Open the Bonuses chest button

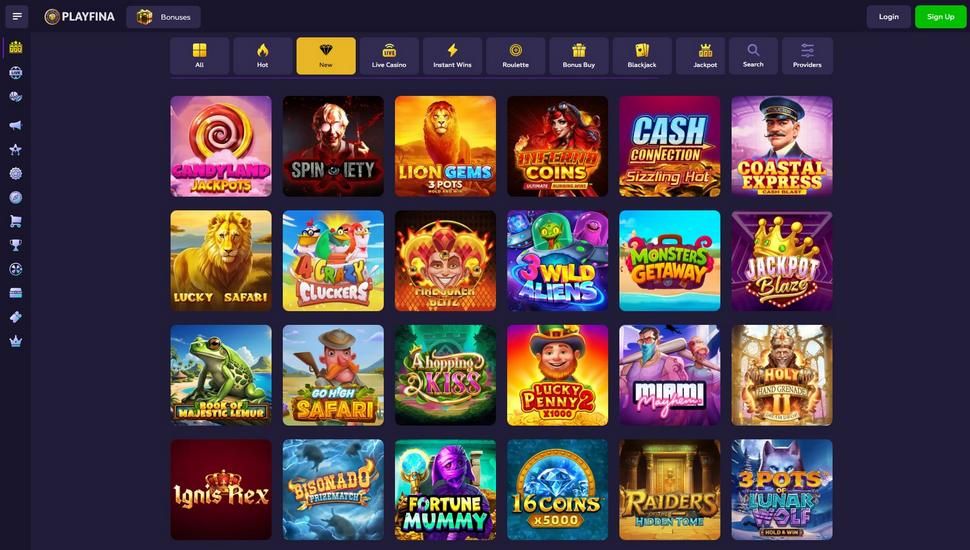click(x=163, y=17)
